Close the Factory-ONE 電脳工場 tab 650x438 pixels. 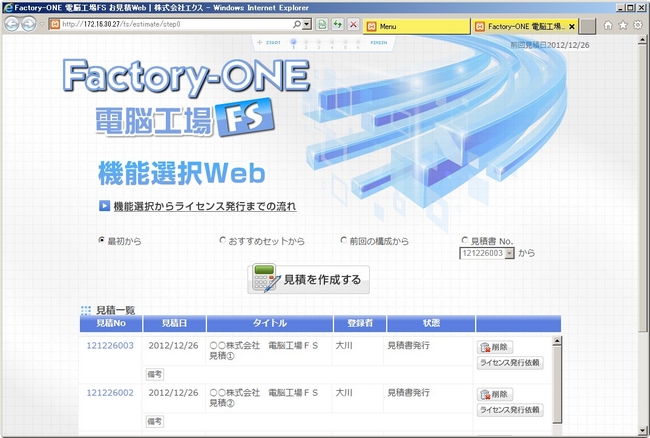click(x=572, y=27)
